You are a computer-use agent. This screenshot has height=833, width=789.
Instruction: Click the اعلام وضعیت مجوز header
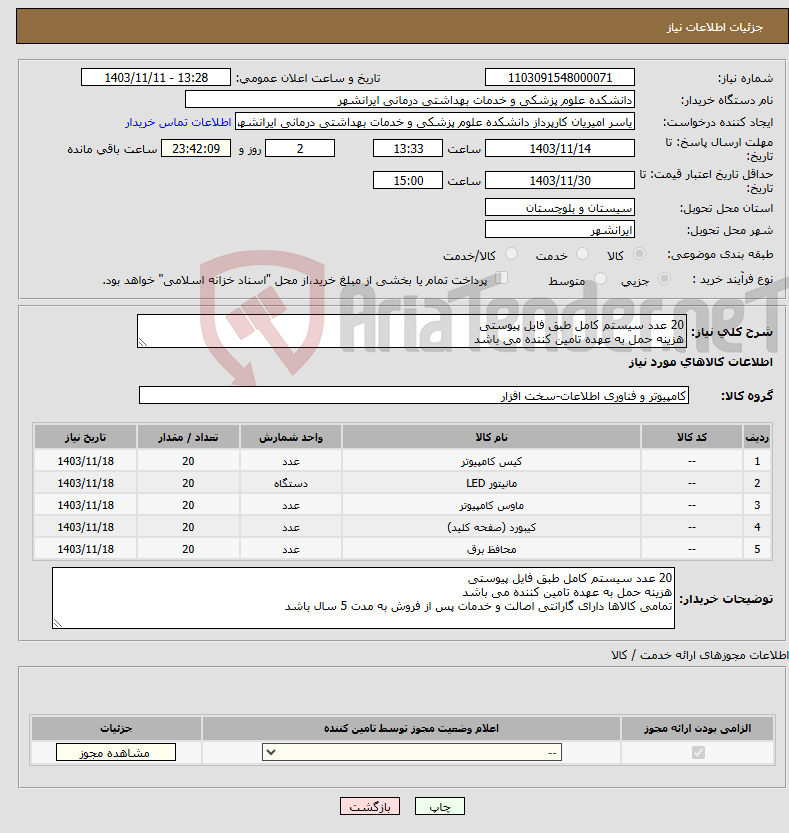[x=411, y=728]
